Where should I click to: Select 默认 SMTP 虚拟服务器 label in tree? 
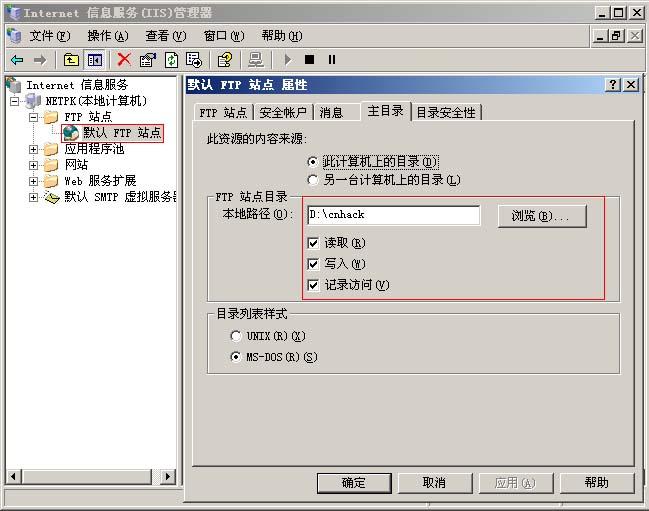click(120, 197)
